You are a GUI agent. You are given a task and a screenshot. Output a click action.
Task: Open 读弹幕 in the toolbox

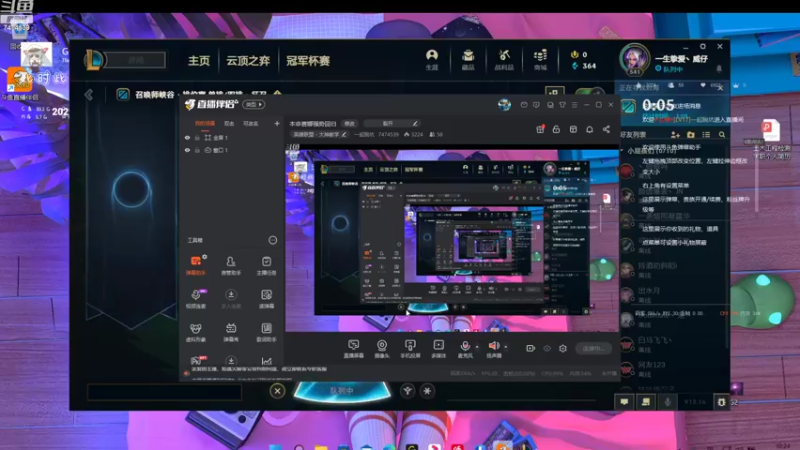(266, 298)
